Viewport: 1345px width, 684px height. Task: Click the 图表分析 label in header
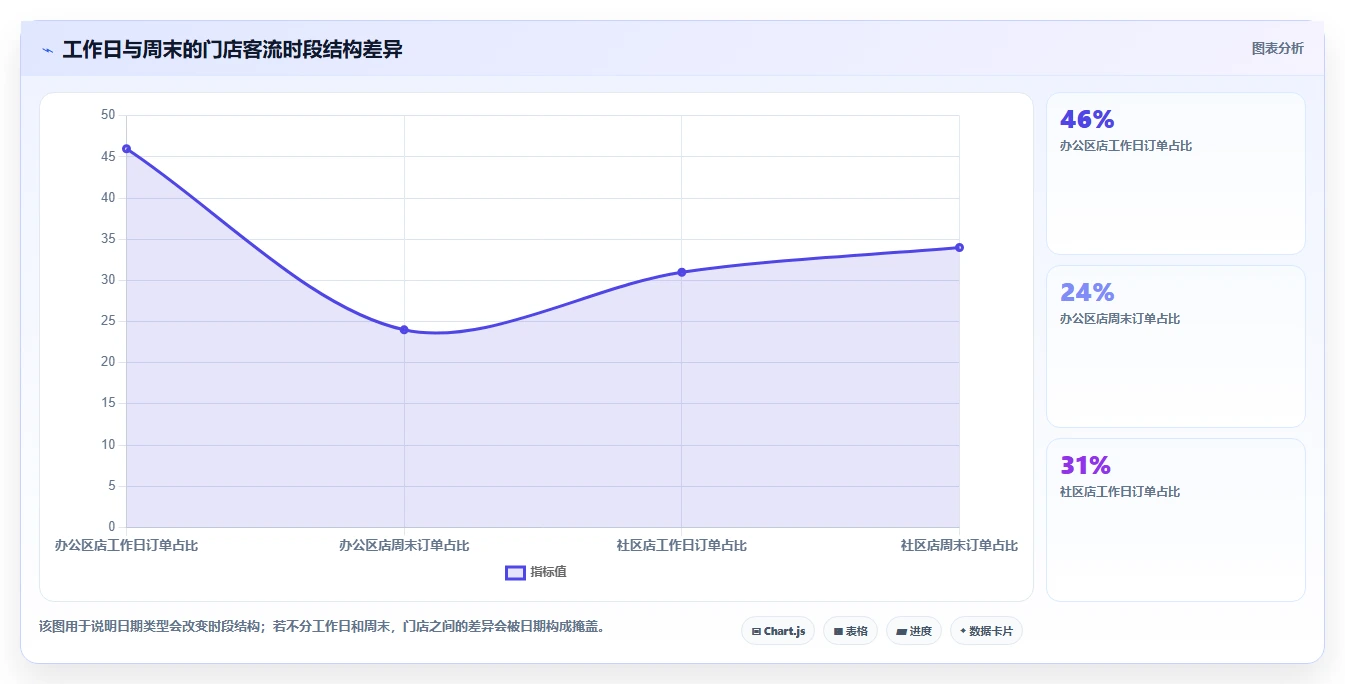1277,48
